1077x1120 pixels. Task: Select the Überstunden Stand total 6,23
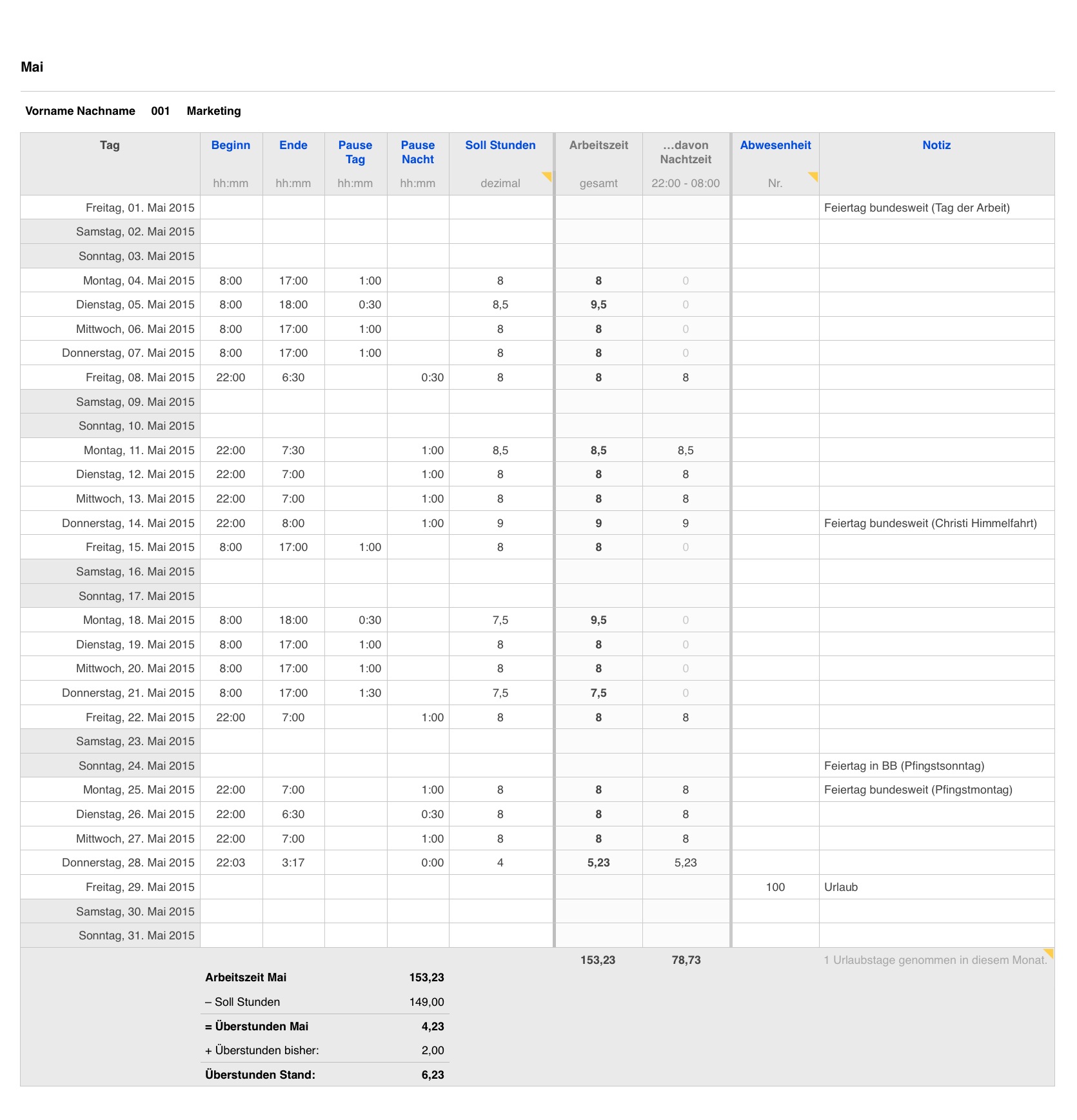point(432,1075)
